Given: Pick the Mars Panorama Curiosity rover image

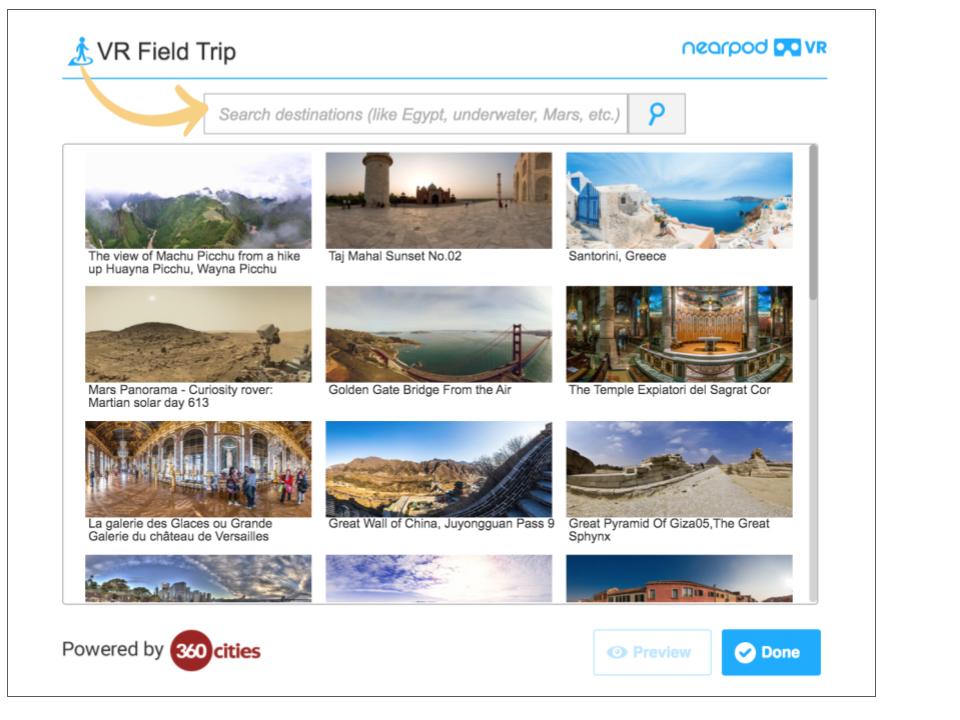Looking at the screenshot, I should pos(198,334).
